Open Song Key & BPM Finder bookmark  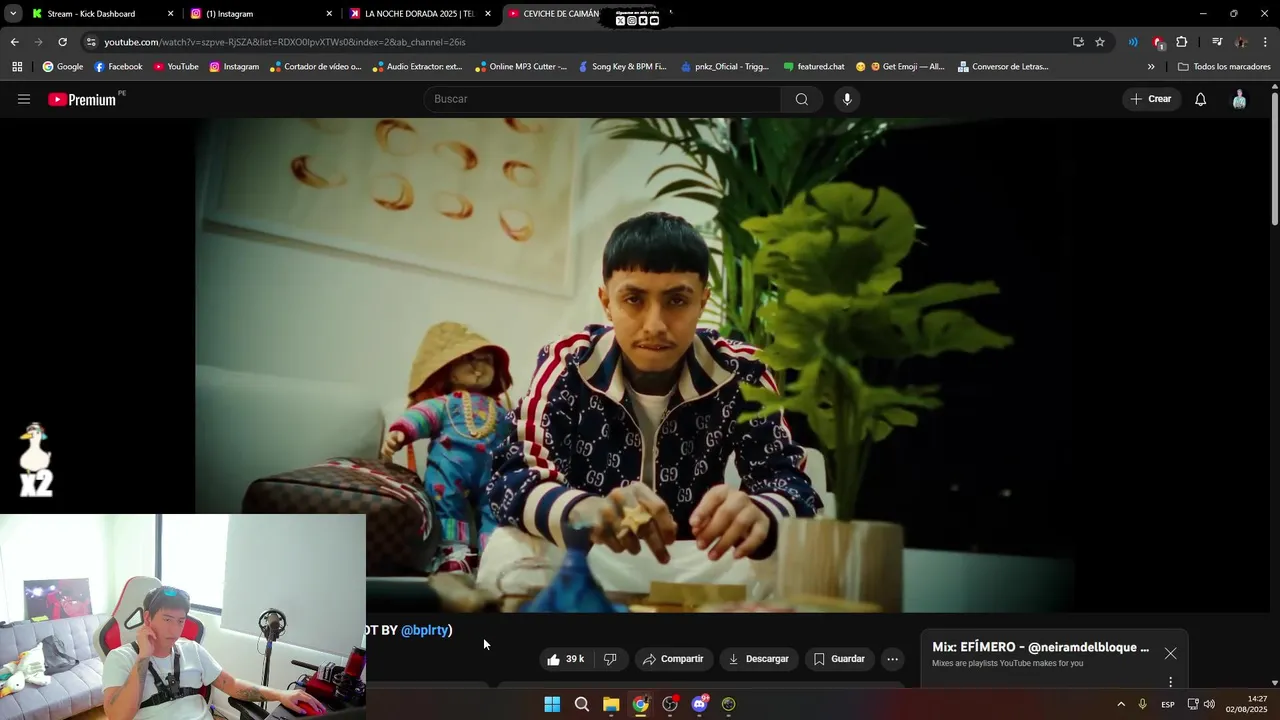pyautogui.click(x=622, y=67)
